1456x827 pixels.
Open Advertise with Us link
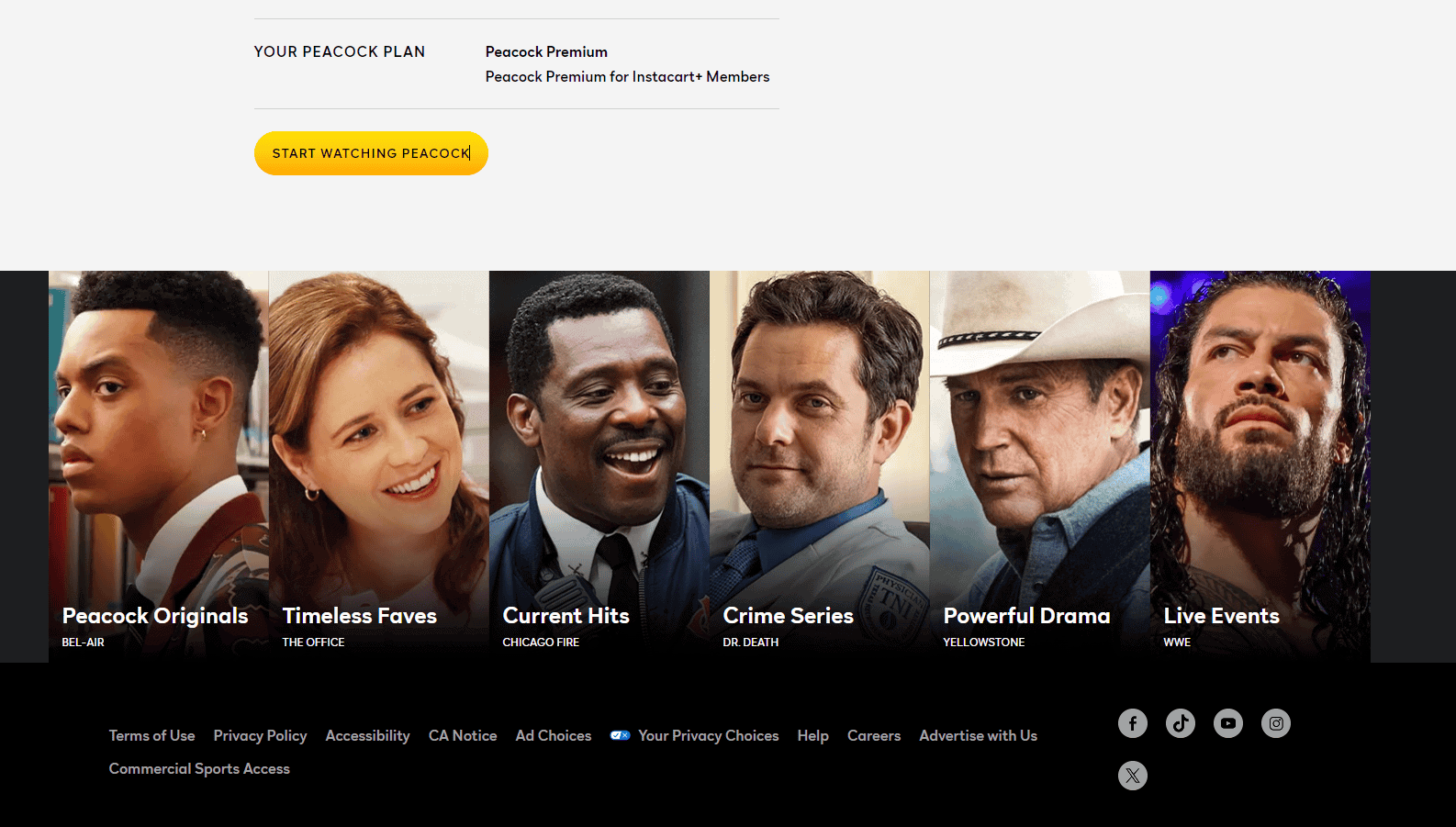[978, 735]
